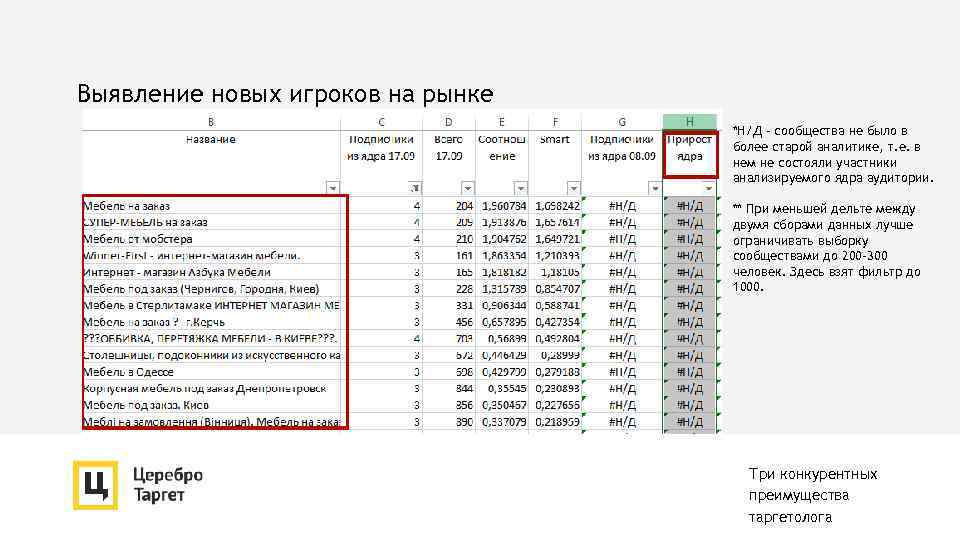960x540 pixels.
Task: Open filter dropdown for Всего 17.09 column
Action: [467, 187]
